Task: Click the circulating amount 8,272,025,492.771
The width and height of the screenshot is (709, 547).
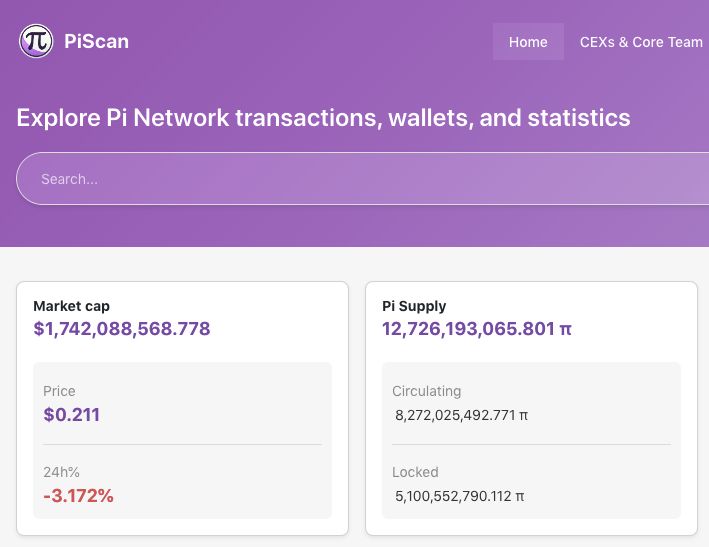Action: (455, 415)
